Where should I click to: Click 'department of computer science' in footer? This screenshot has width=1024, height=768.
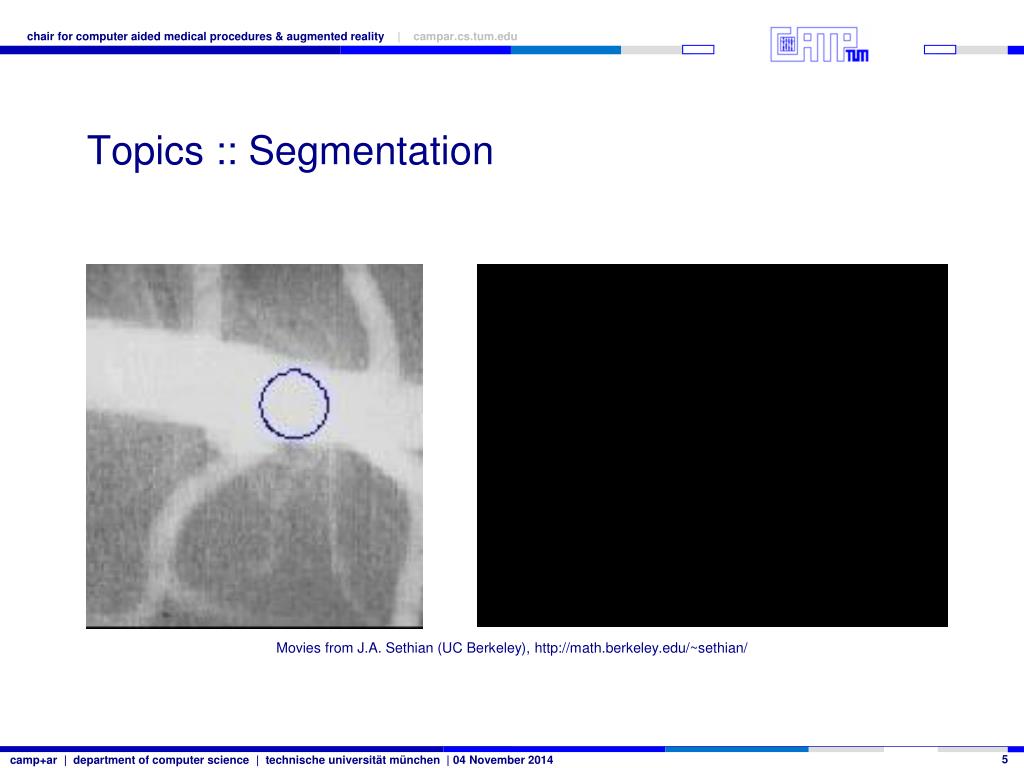click(161, 760)
